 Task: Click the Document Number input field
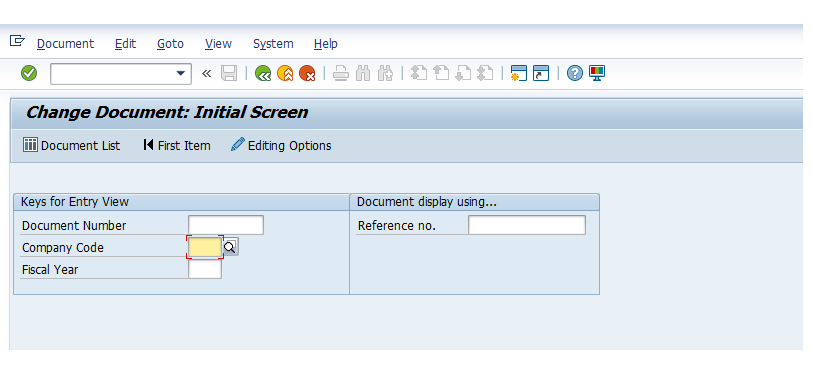tap(226, 225)
